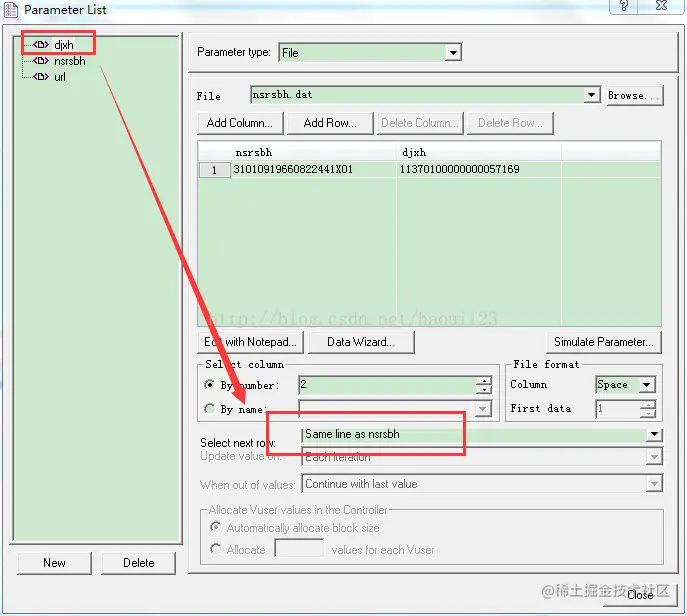This screenshot has width=687, height=616.
Task: Select row number 1 header
Action: [214, 170]
